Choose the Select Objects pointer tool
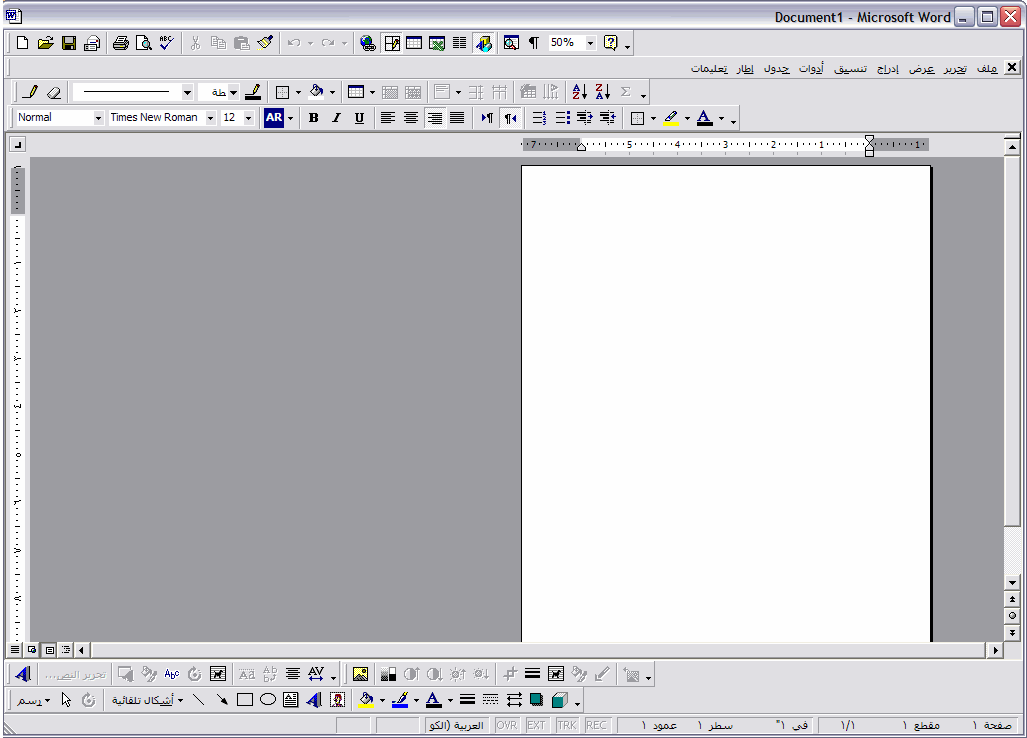 66,700
